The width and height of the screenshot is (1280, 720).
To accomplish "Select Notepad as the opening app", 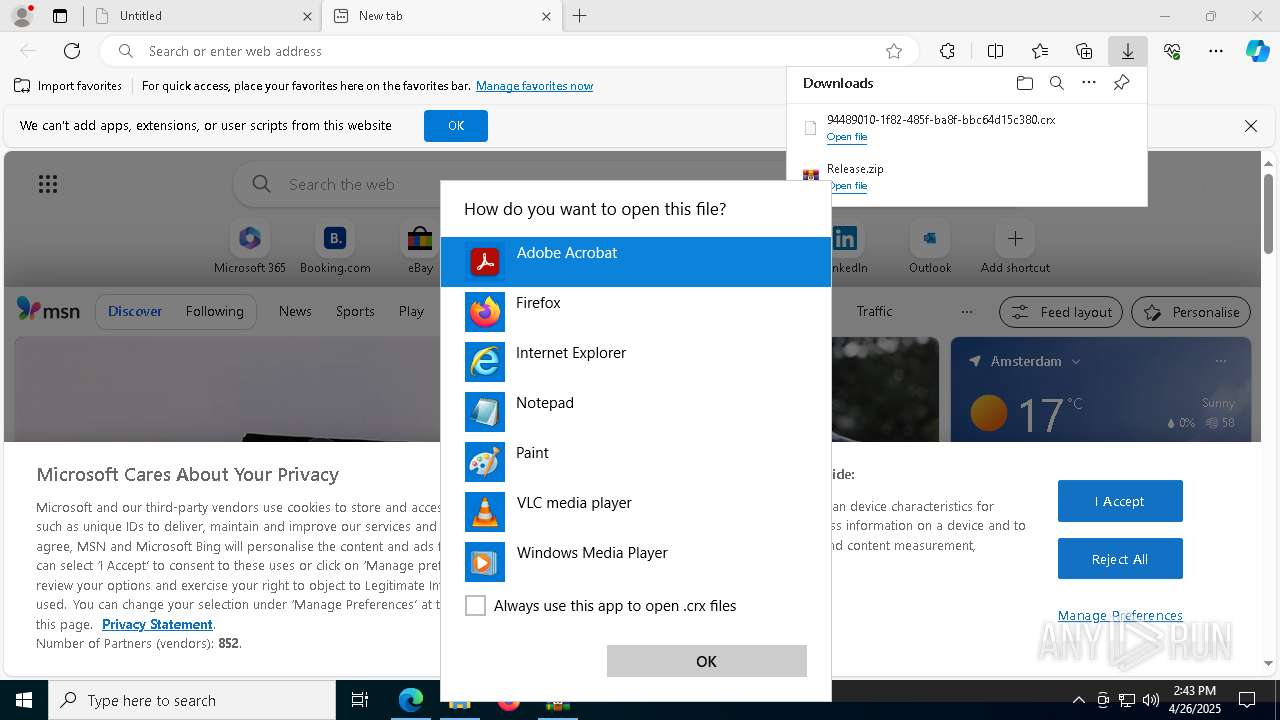I will (x=636, y=412).
